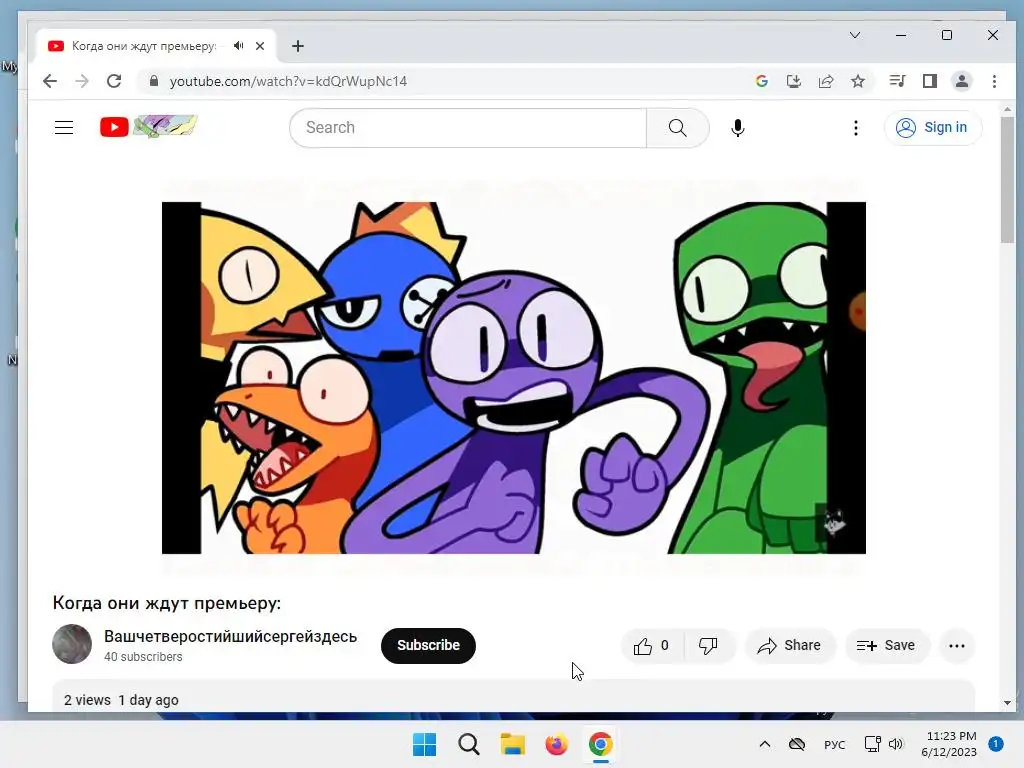Like the video with thumbs up
Image resolution: width=1024 pixels, height=768 pixels.
pyautogui.click(x=652, y=645)
